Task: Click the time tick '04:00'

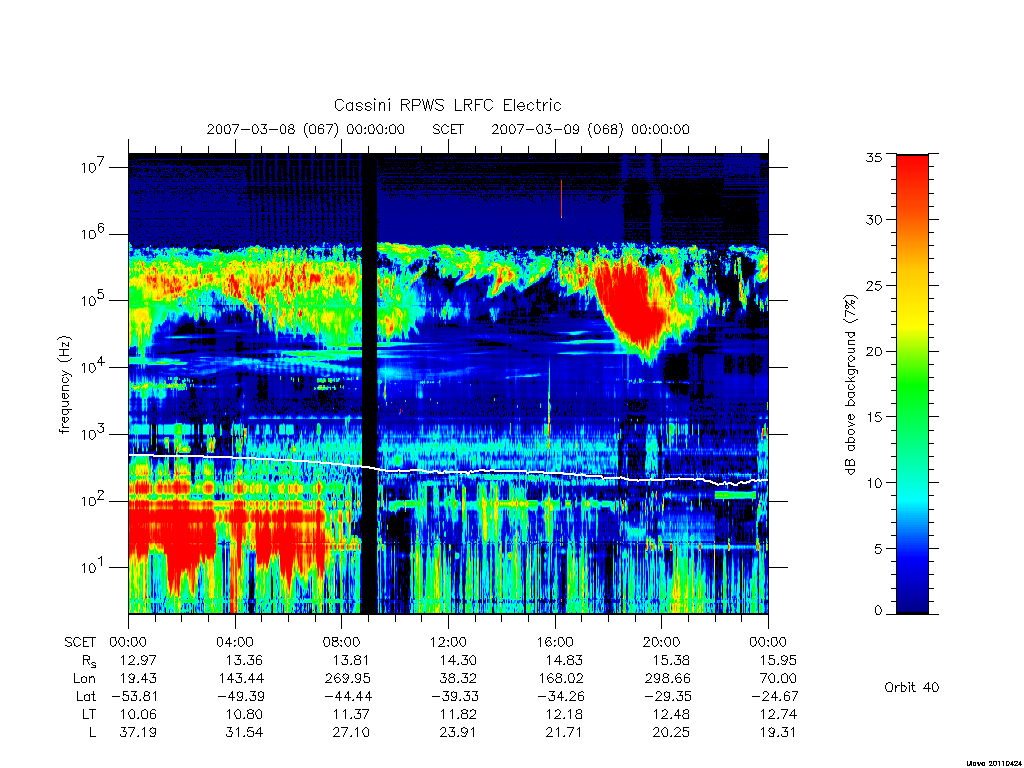Action: click(x=235, y=643)
